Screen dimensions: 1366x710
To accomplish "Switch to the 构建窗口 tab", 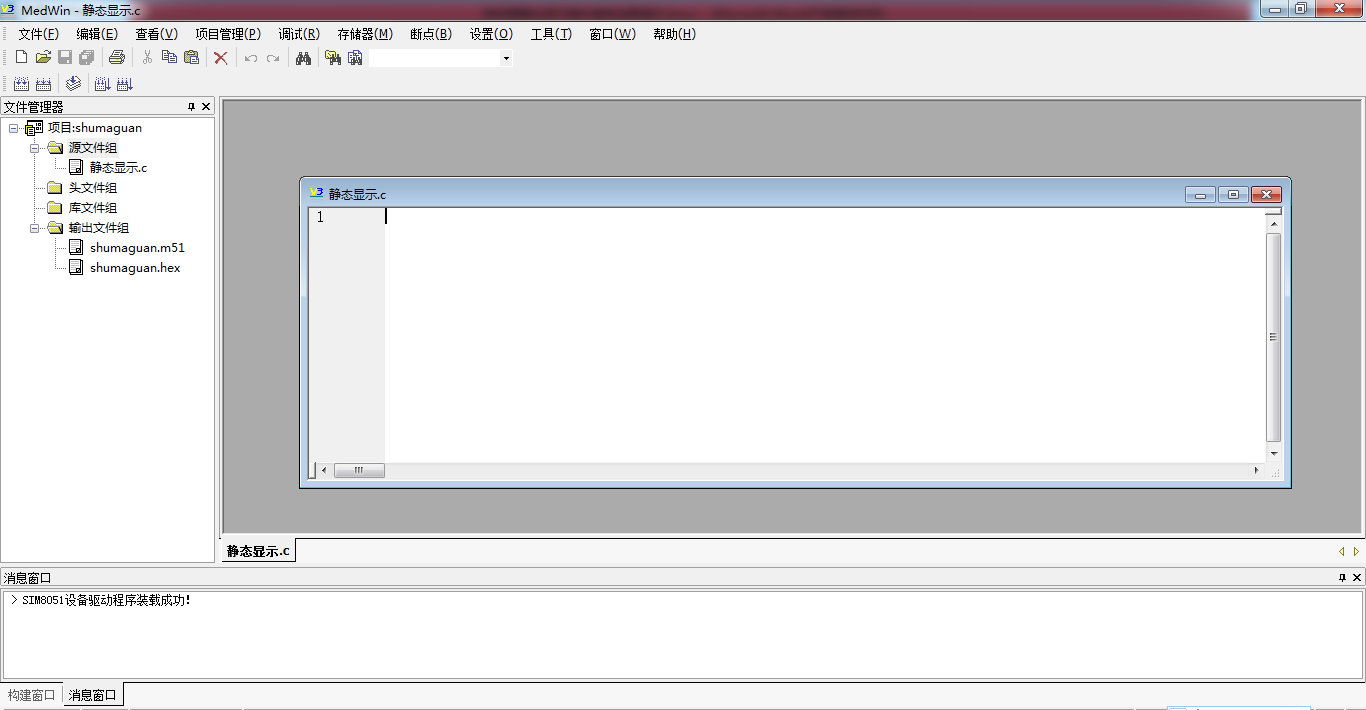I will coord(32,695).
